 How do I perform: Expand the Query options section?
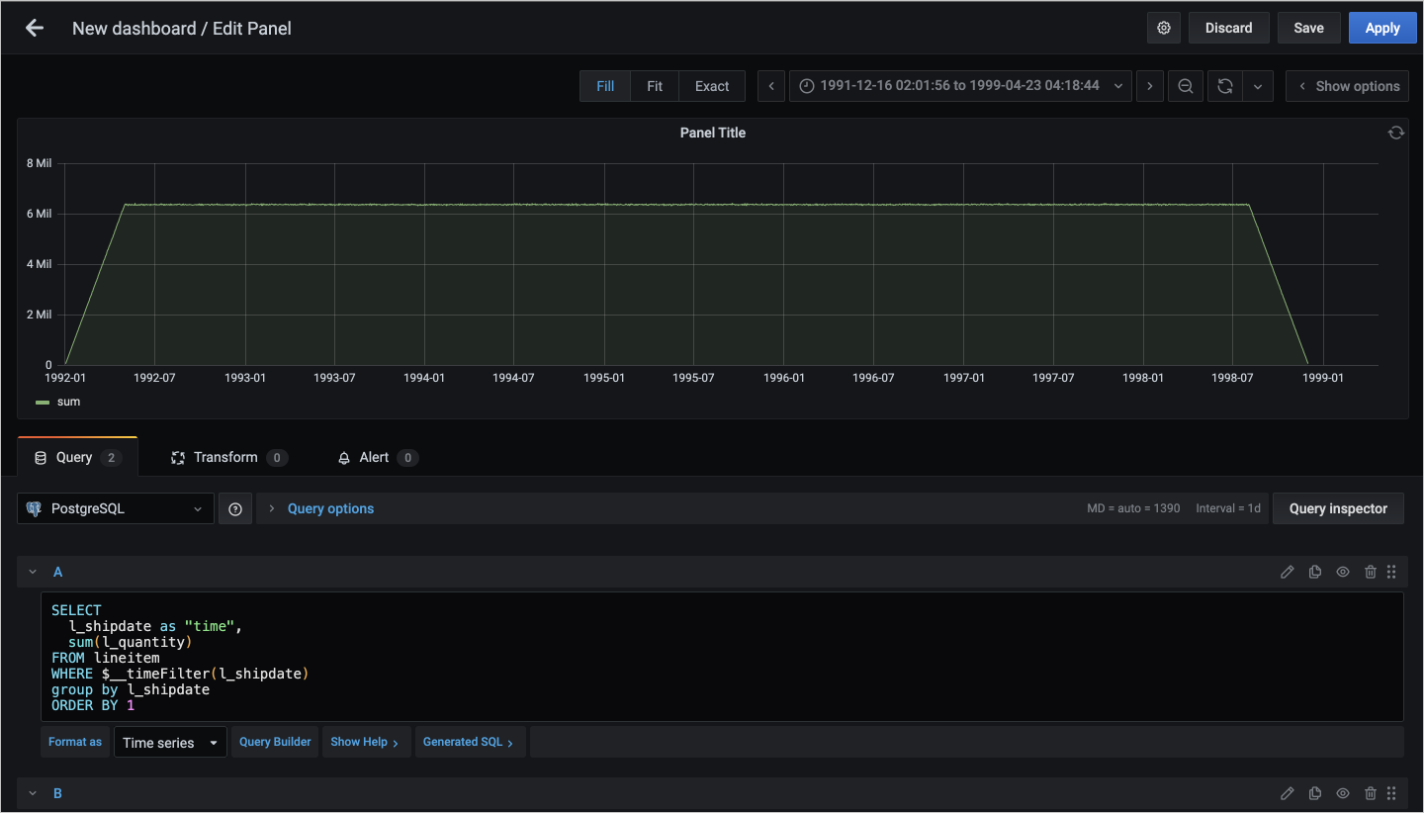330,509
